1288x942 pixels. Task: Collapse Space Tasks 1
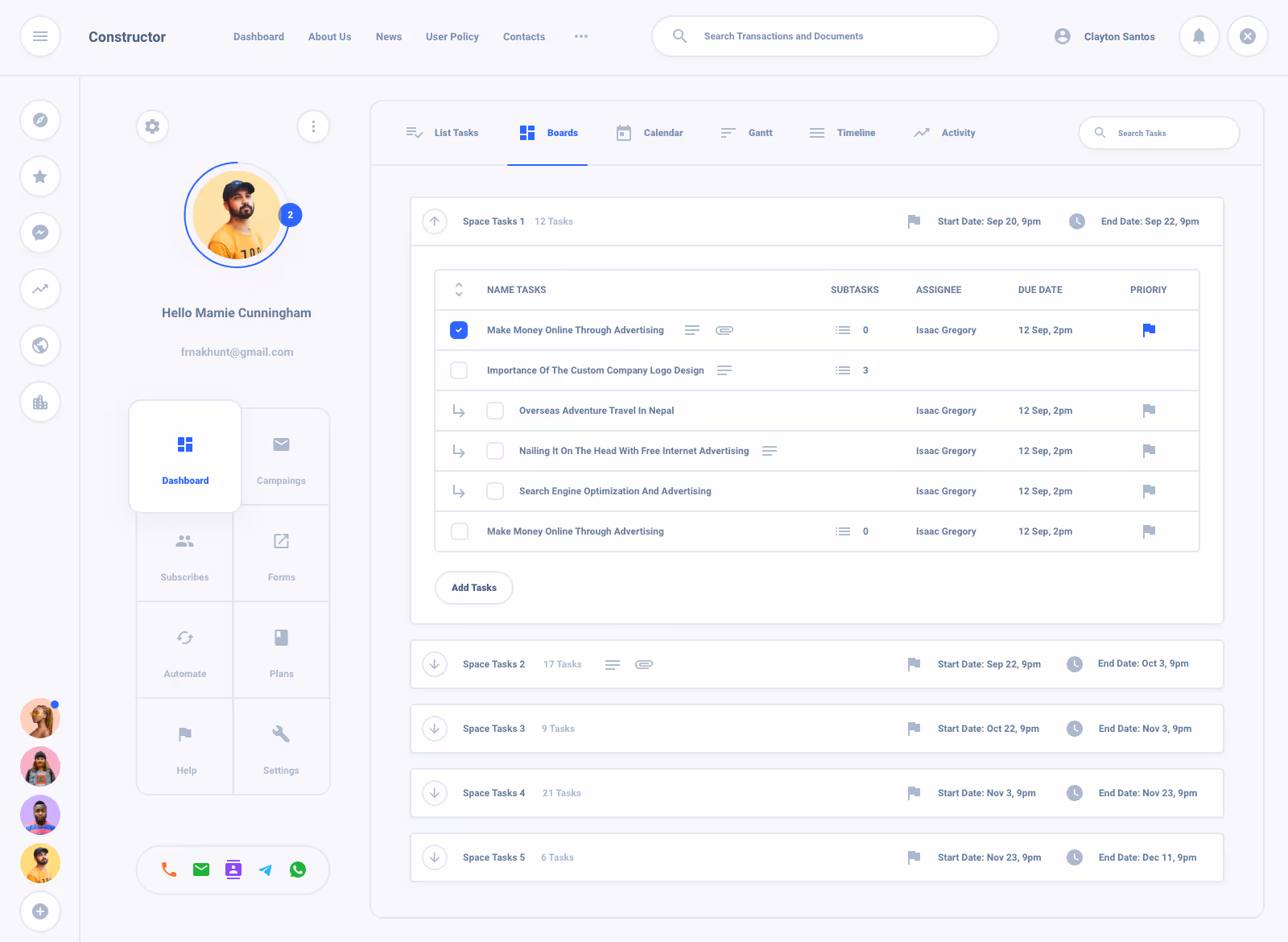[435, 221]
